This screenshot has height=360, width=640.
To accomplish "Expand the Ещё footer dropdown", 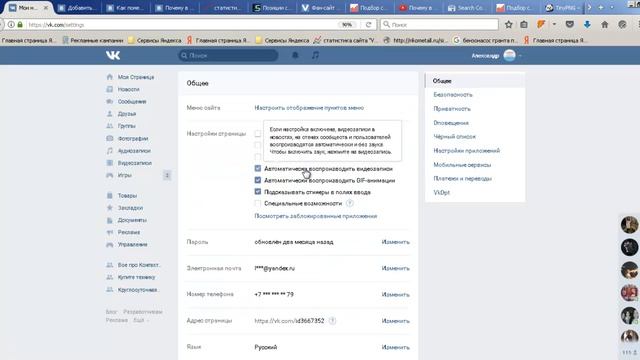I will click(141, 320).
